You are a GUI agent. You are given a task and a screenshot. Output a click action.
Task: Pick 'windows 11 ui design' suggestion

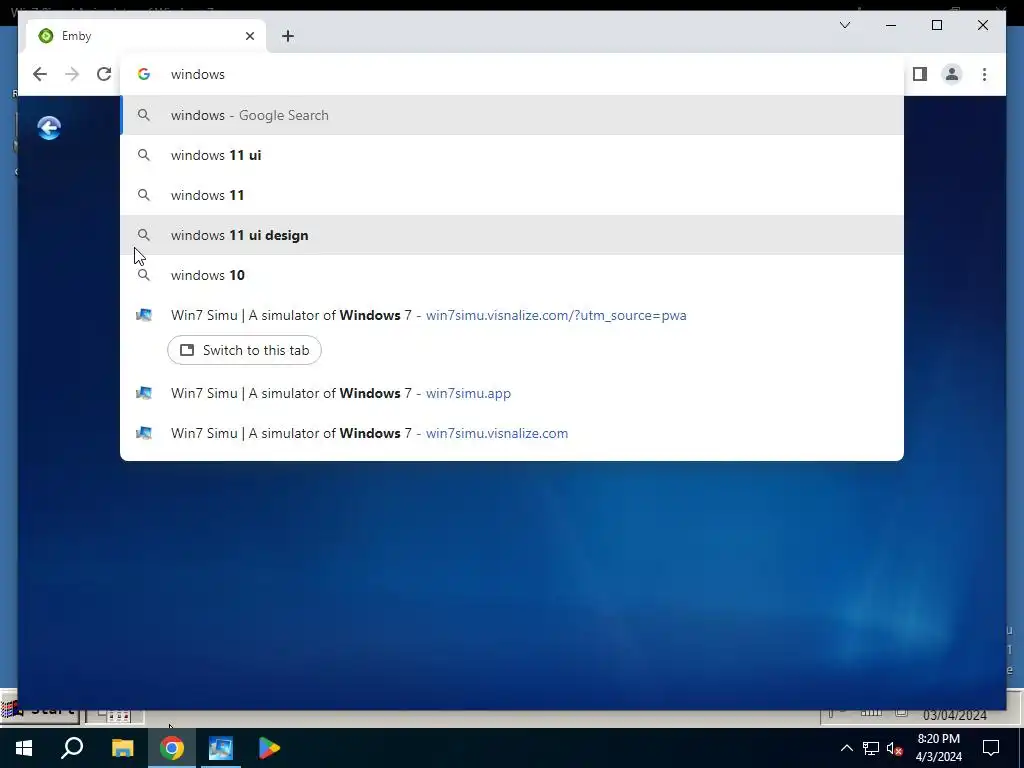click(512, 235)
